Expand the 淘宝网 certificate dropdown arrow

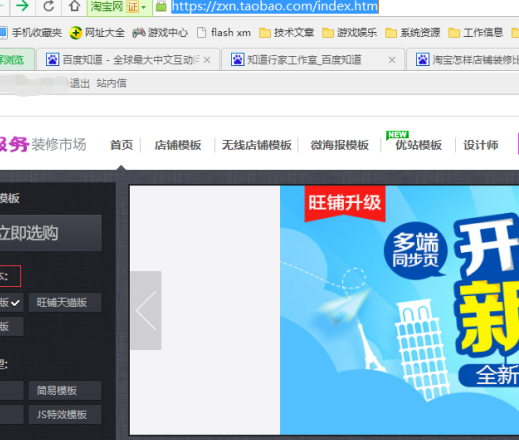[x=144, y=7]
